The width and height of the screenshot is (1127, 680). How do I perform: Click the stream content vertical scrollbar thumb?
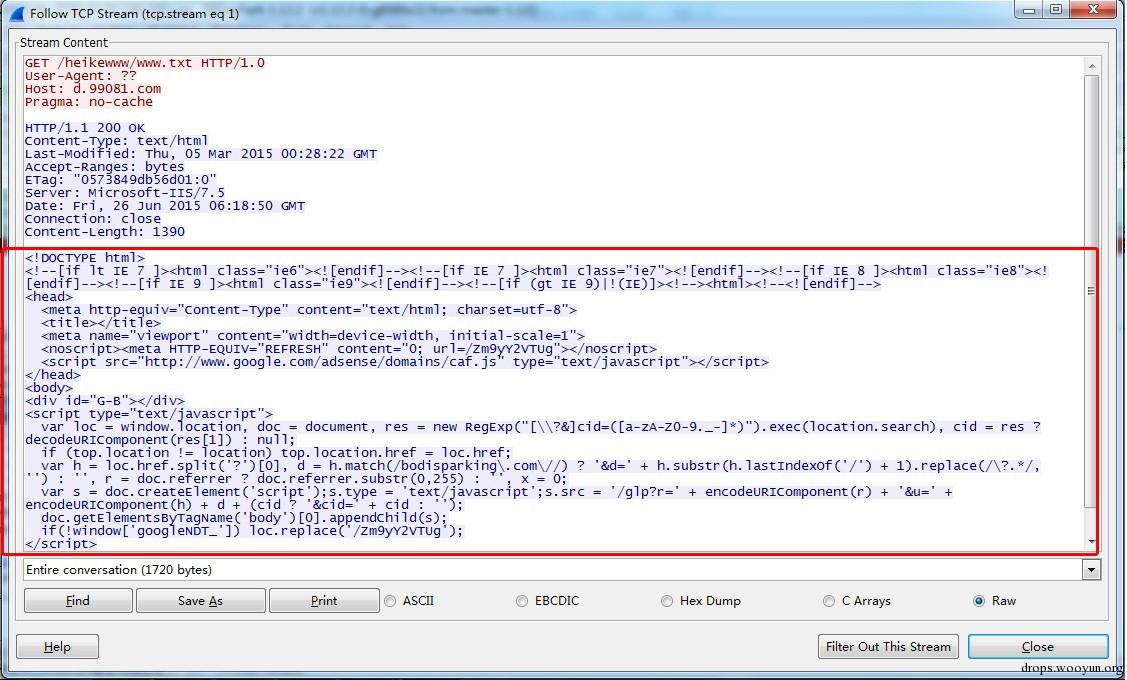point(1092,291)
